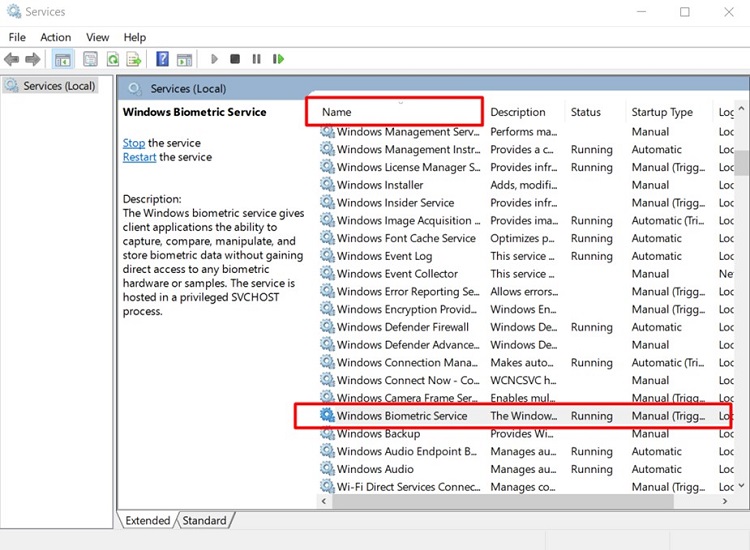The height and width of the screenshot is (550, 750).
Task: Open the Action menu
Action: [55, 37]
